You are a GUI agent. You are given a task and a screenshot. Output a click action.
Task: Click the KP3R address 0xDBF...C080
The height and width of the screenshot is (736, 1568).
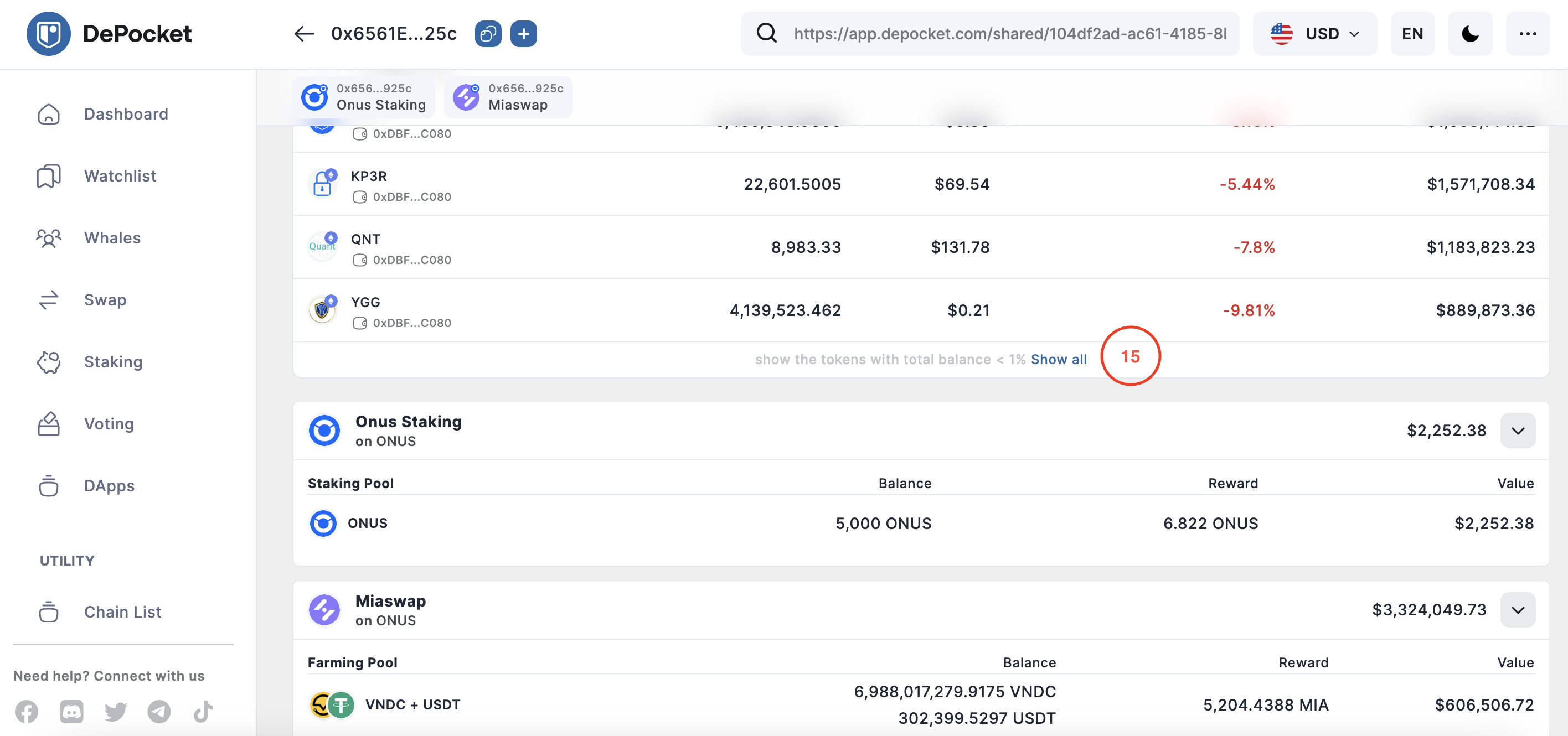point(412,197)
